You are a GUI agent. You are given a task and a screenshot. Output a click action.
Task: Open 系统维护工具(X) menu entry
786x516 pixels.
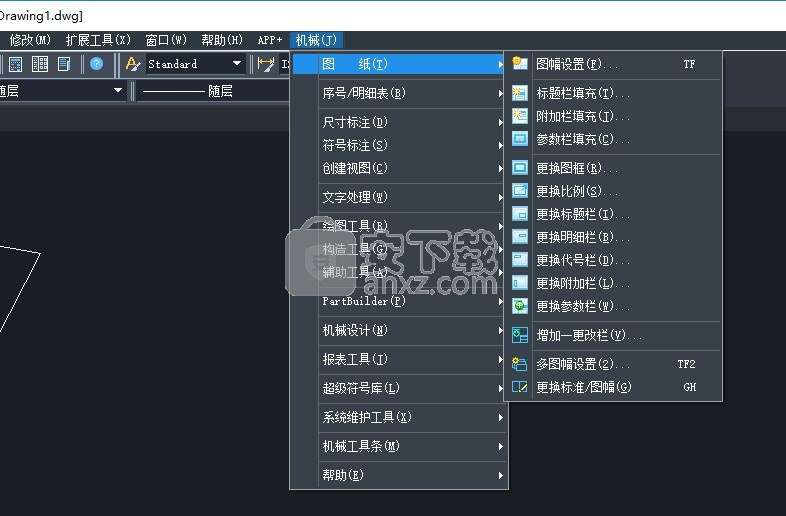click(x=399, y=417)
